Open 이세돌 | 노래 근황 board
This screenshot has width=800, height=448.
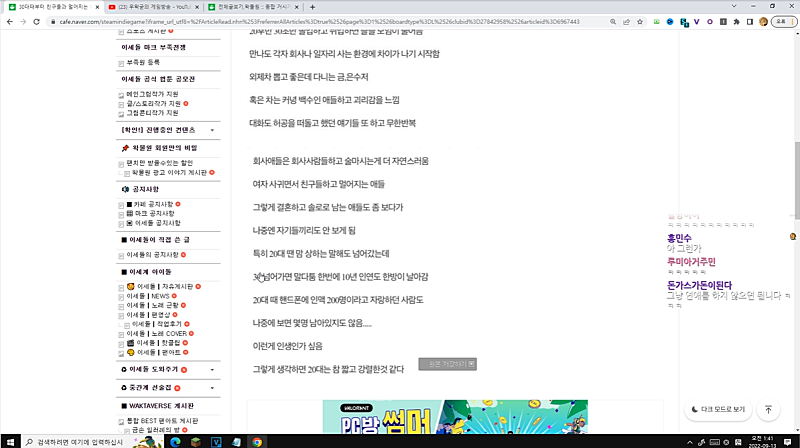pyautogui.click(x=153, y=305)
